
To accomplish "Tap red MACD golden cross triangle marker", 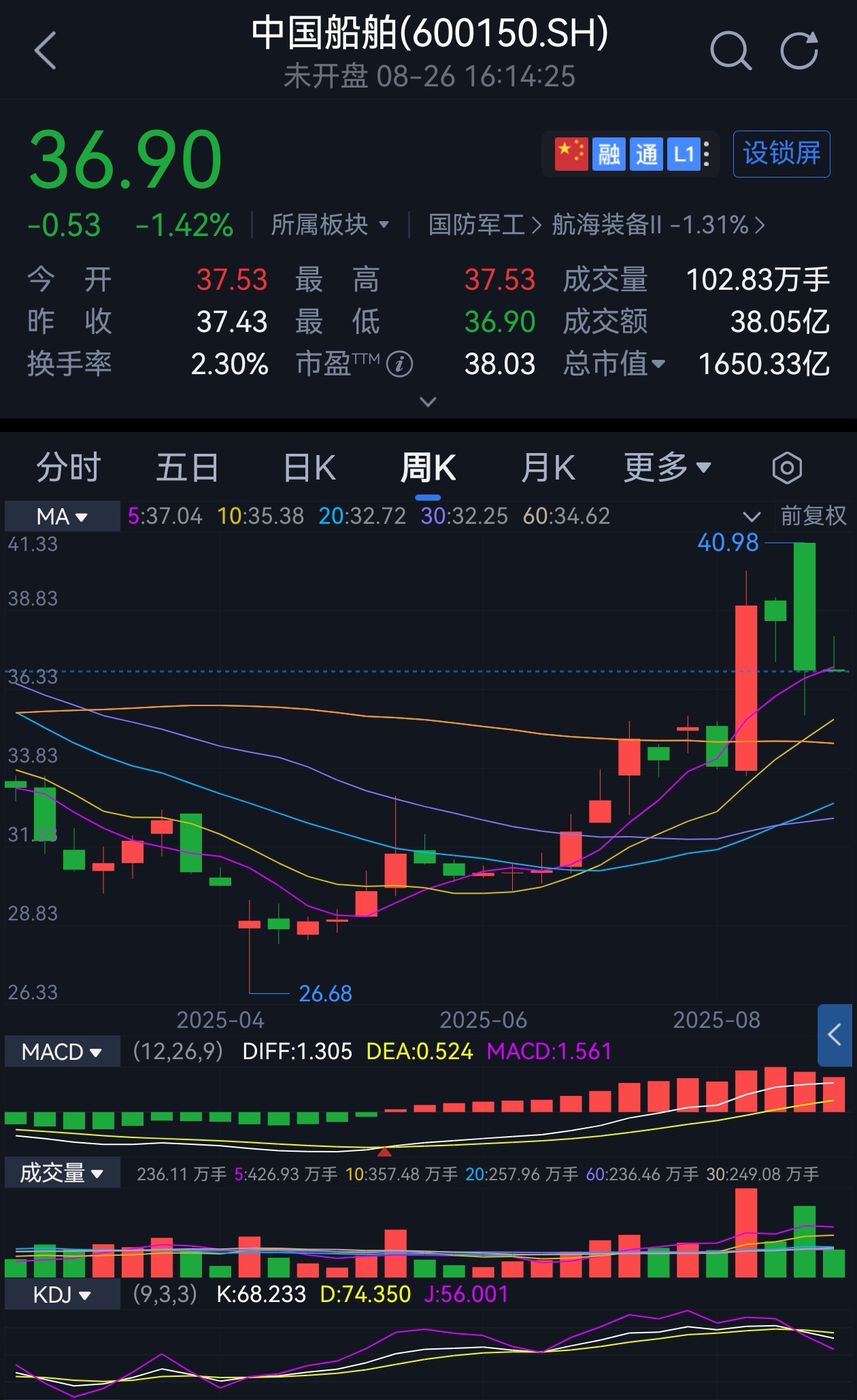I will click(384, 1152).
